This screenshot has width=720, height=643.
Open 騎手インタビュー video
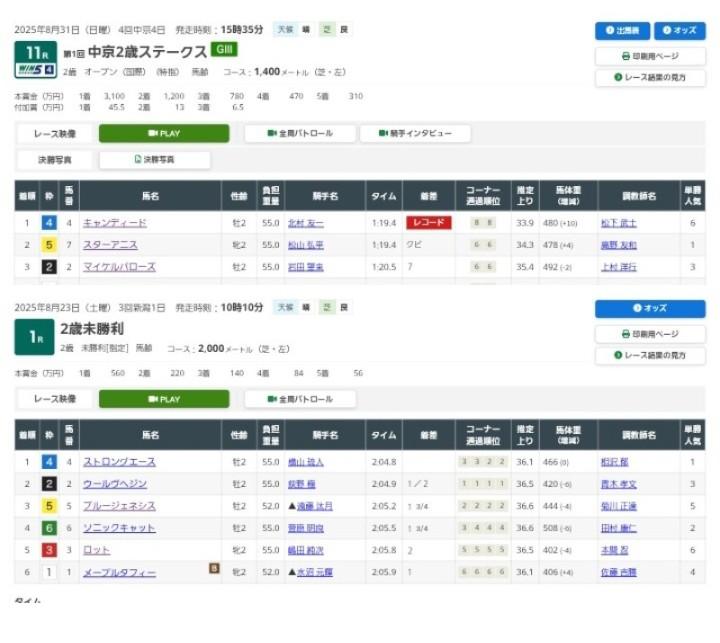tap(414, 133)
